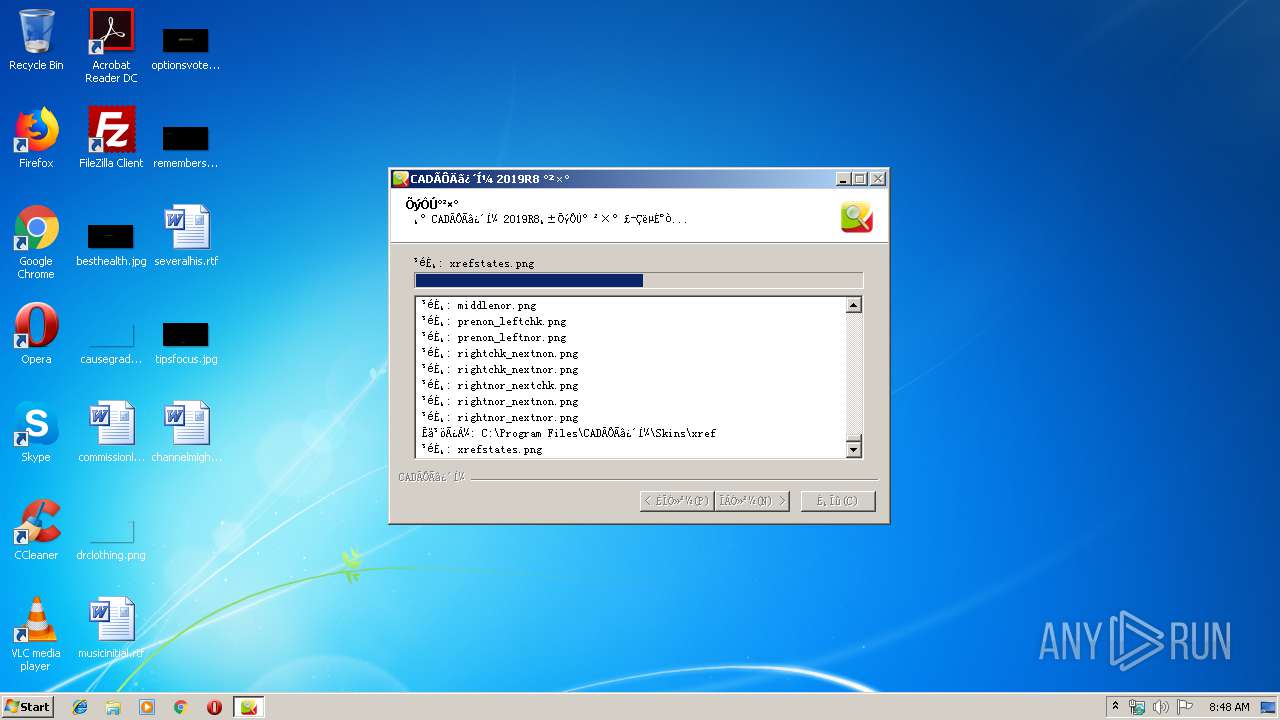
Task: Switch to the CAD installer taskbar item
Action: coord(249,707)
